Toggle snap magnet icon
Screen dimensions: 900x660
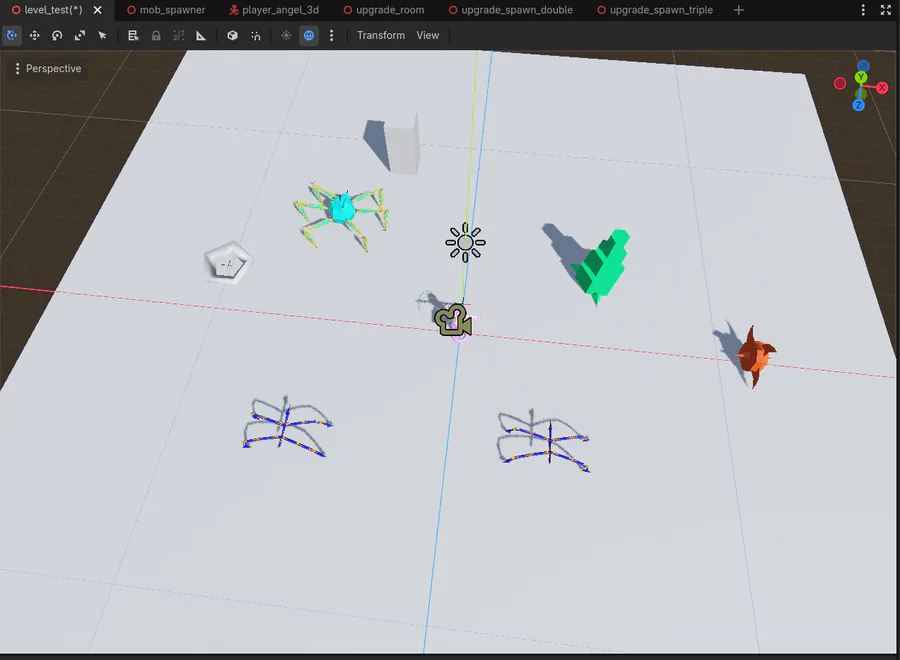click(255, 36)
